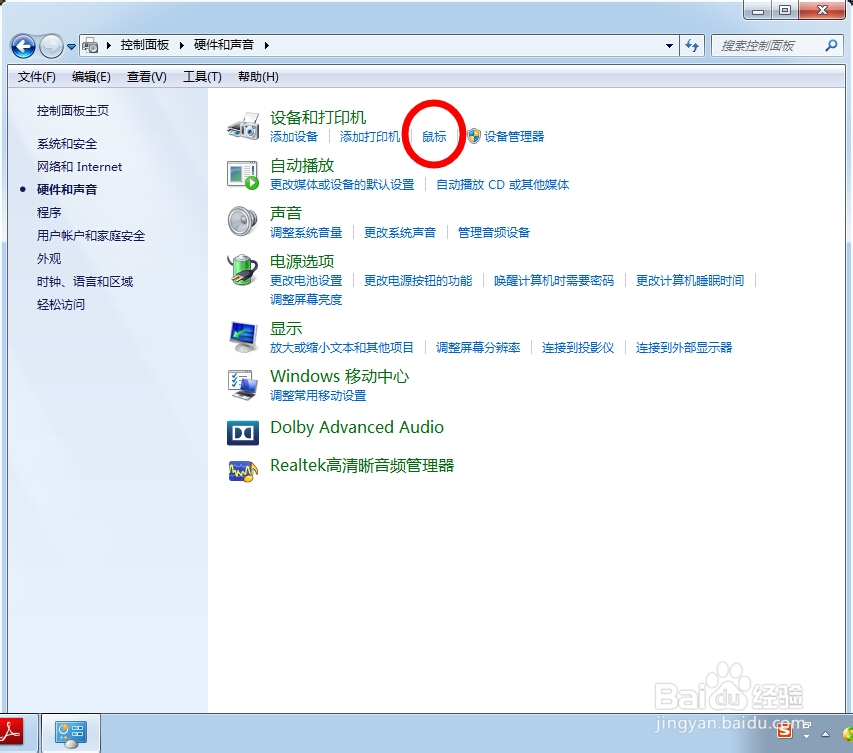This screenshot has width=853, height=753.
Task: Click 更改媒体或设备的默认设置 link
Action: 342,184
